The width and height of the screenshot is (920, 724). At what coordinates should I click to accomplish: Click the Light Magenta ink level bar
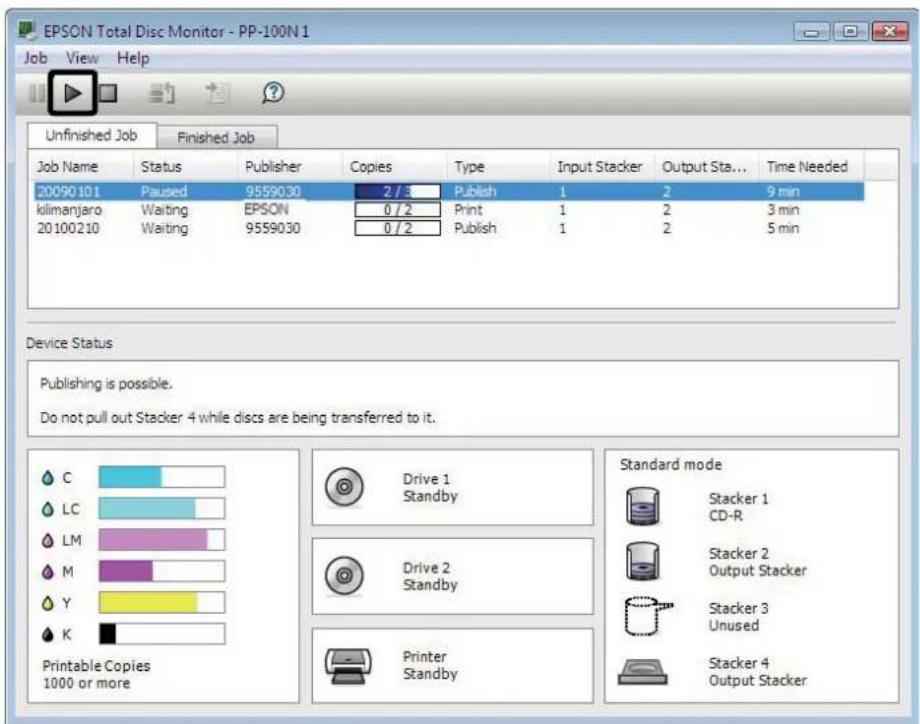point(161,539)
